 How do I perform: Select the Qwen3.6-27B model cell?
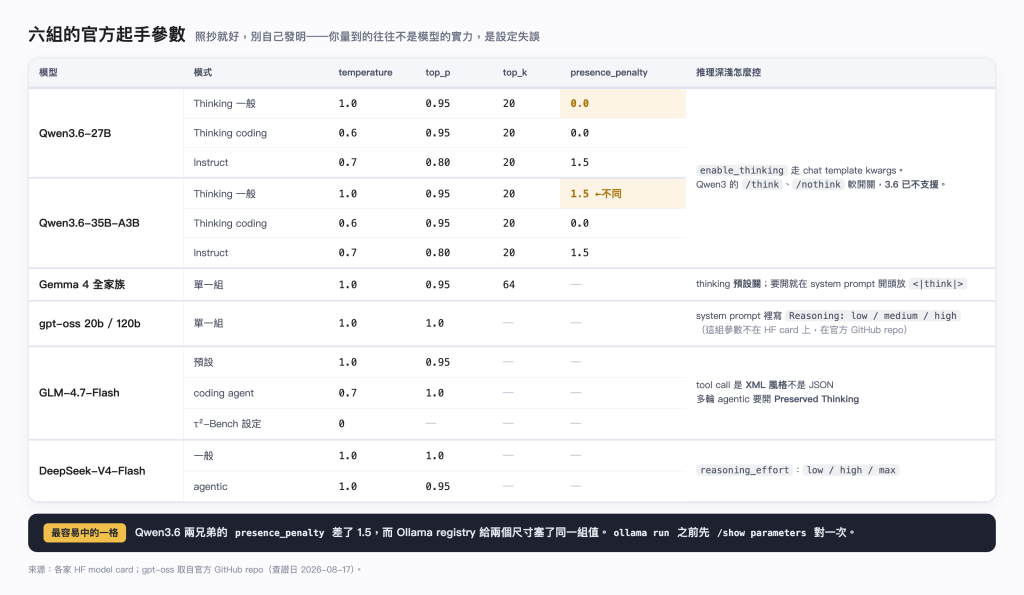click(x=106, y=133)
